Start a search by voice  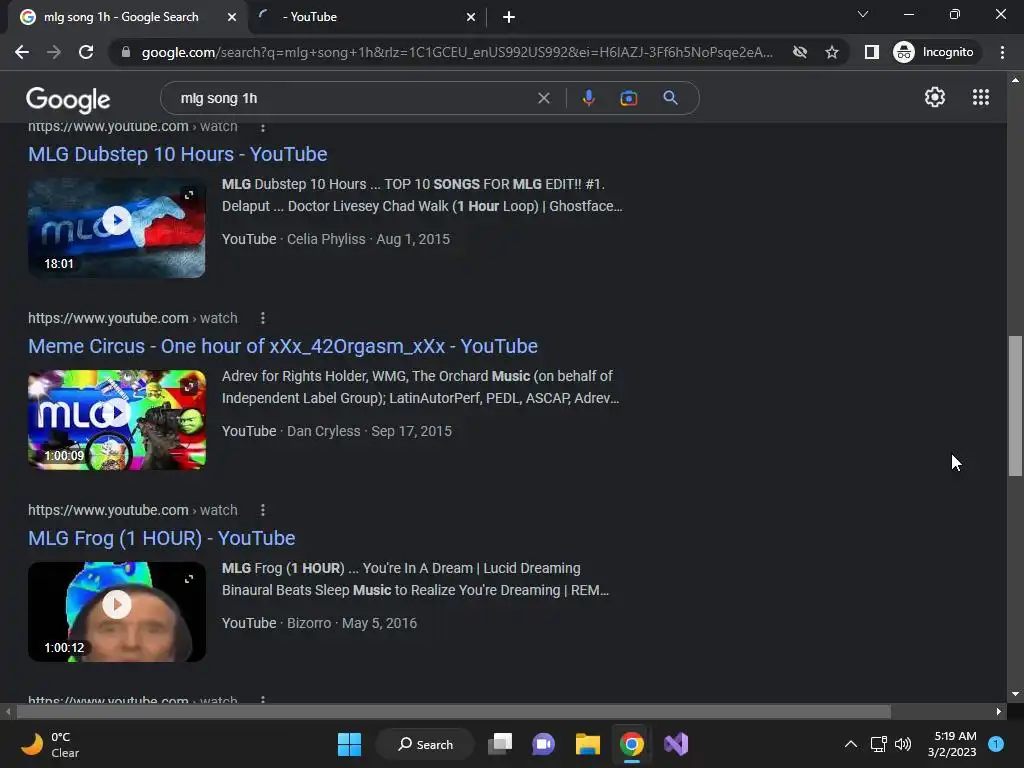click(588, 99)
